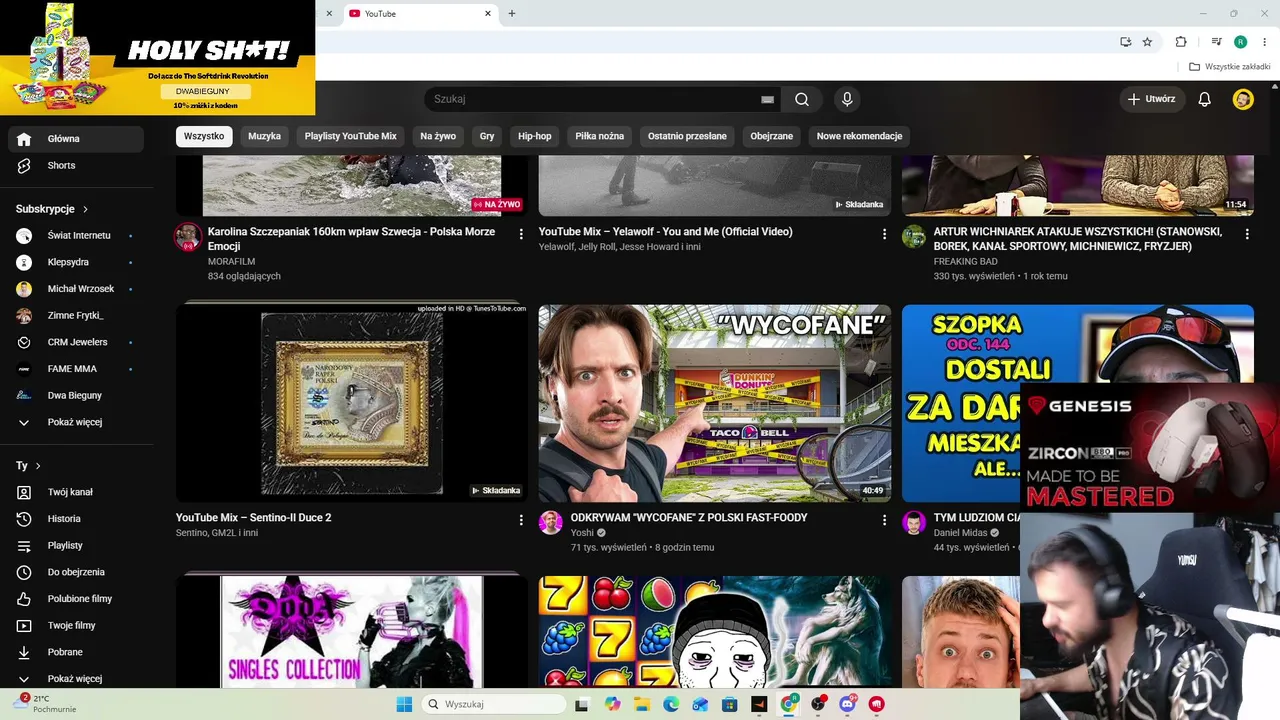Viewport: 1280px width, 720px height.
Task: Open Twój kanał from the sidebar
Action: (76, 492)
